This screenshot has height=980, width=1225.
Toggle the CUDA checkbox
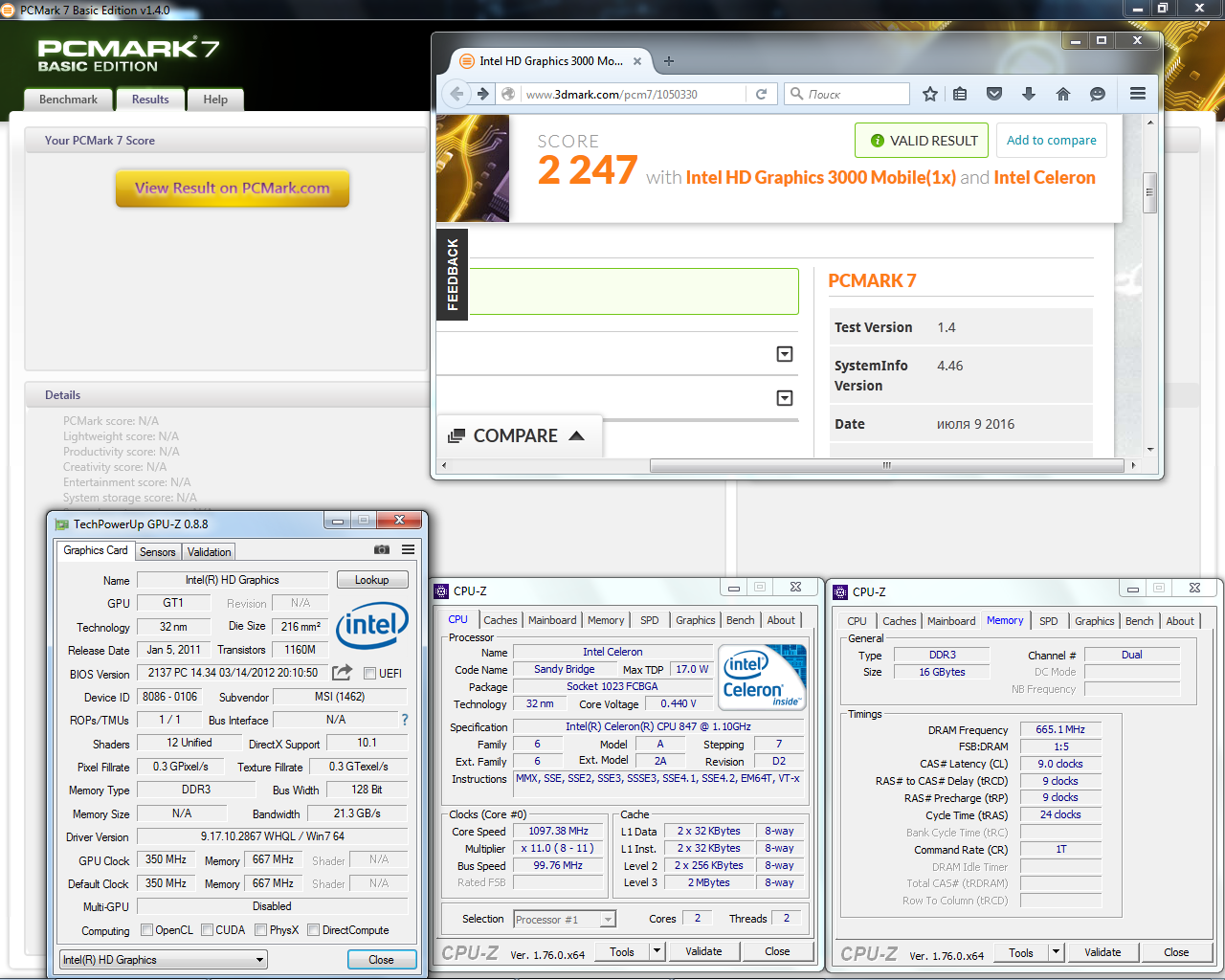pos(207,930)
